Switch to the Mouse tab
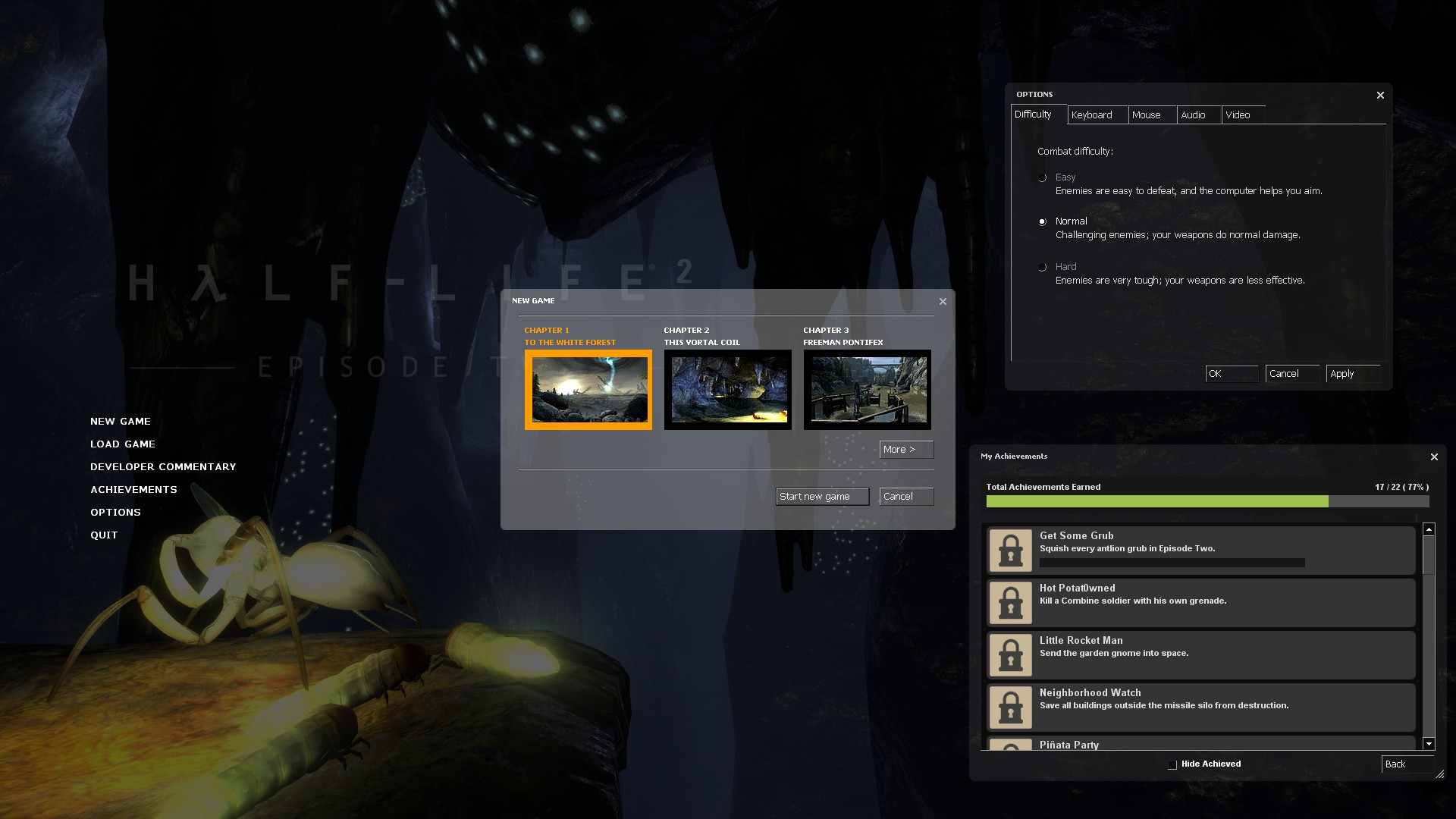Viewport: 1456px width, 819px height. (x=1153, y=115)
